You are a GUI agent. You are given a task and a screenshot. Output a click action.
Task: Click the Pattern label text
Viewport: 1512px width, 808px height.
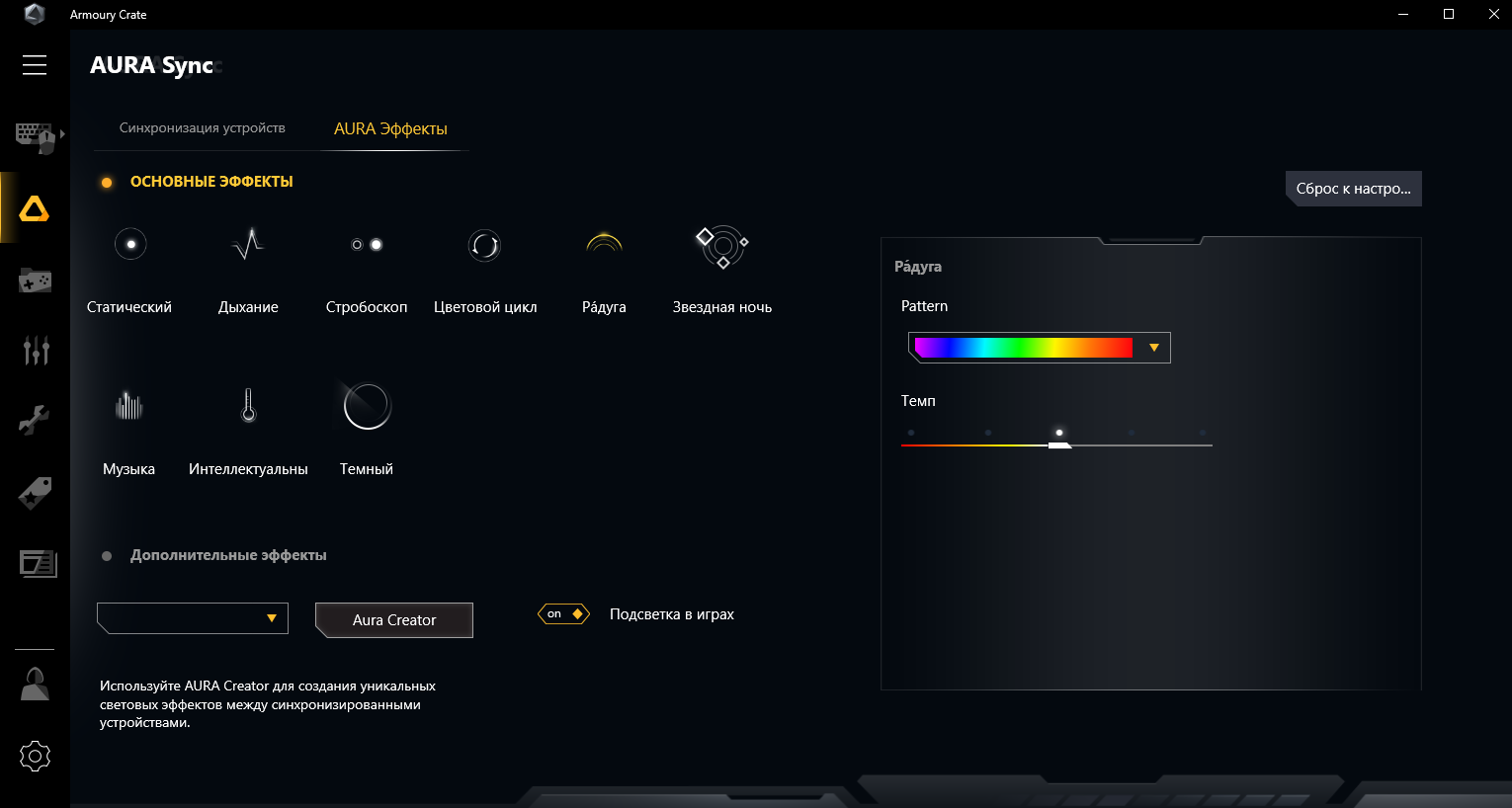[924, 306]
